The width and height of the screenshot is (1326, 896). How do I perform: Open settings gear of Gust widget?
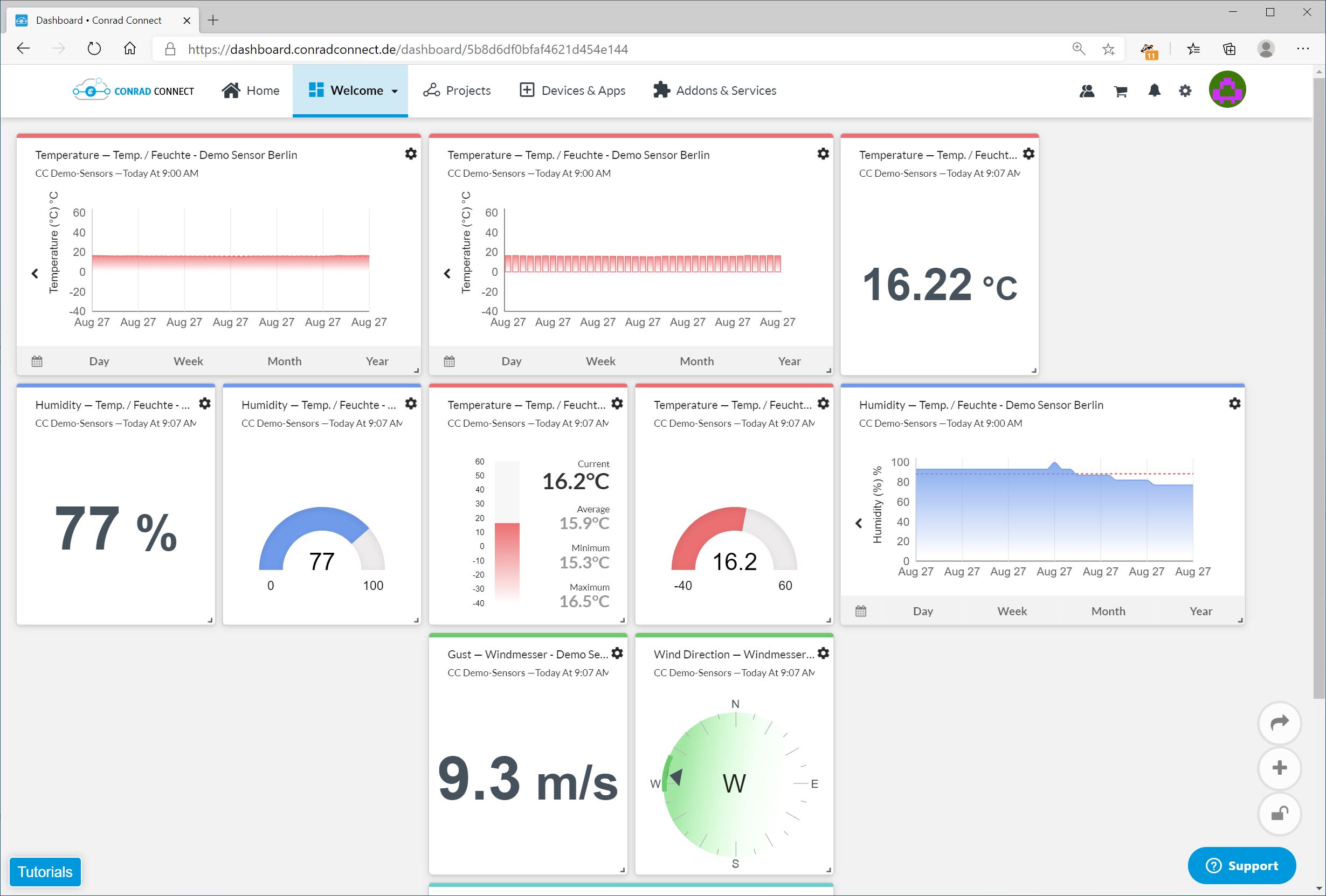pos(617,653)
